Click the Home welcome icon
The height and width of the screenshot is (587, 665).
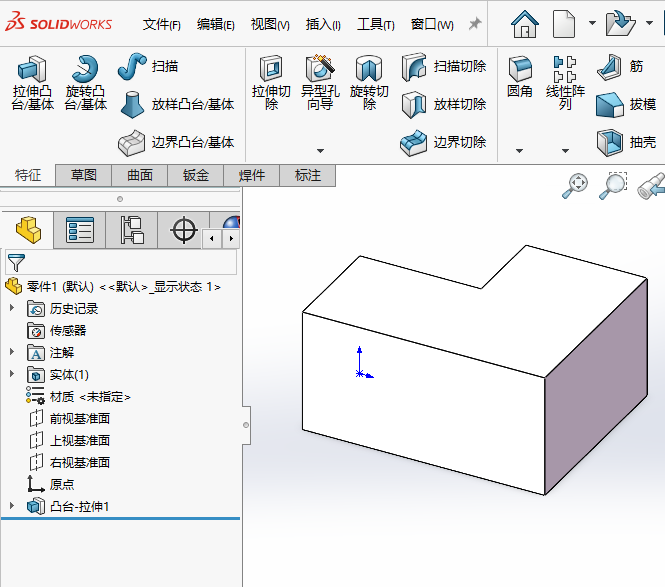(525, 24)
